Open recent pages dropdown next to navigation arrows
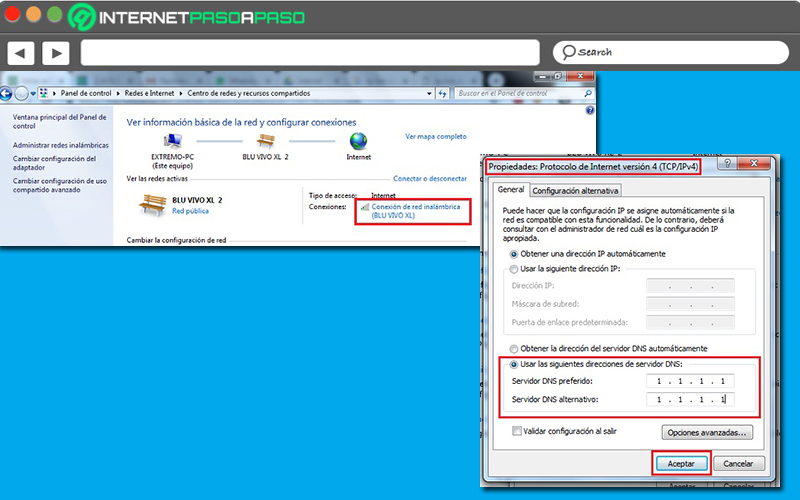The width and height of the screenshot is (800, 500). (x=33, y=94)
